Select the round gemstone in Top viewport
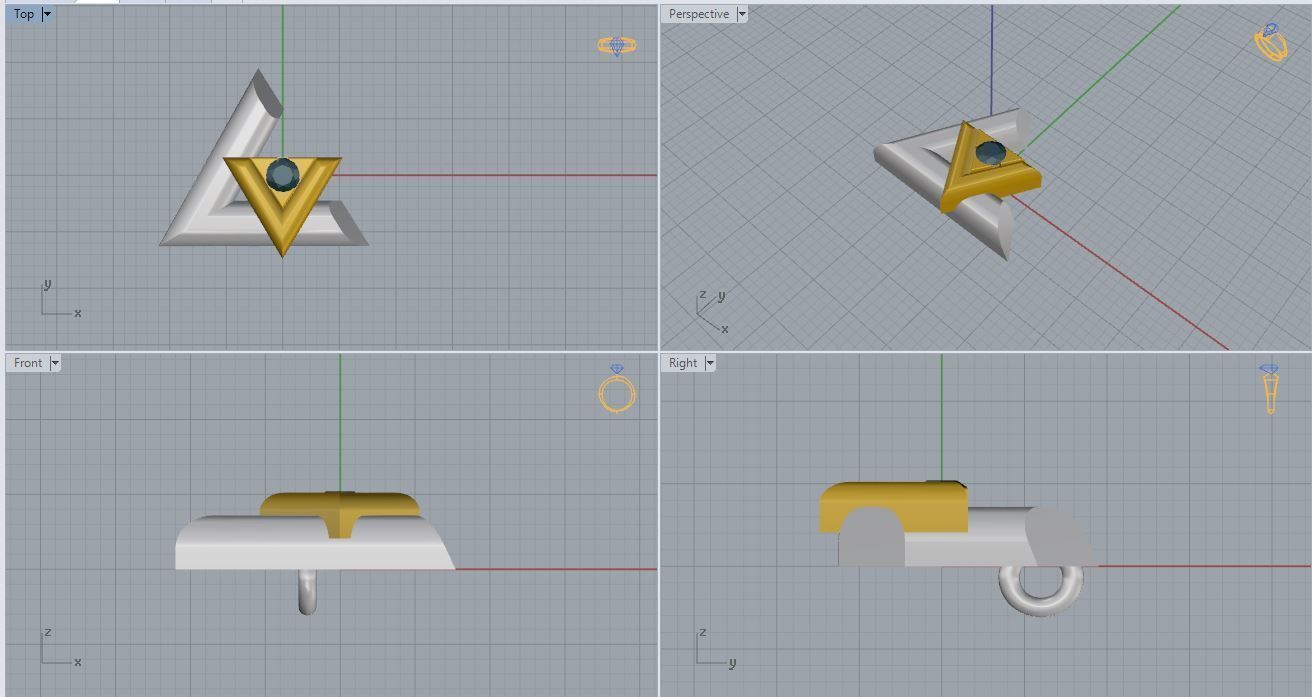Screen dimensions: 1312x697 pos(283,175)
